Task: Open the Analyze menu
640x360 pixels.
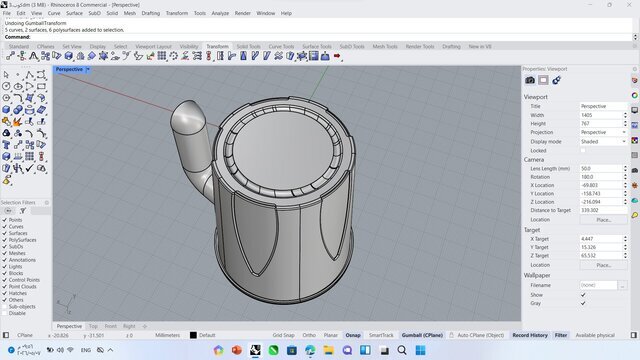Action: point(220,13)
